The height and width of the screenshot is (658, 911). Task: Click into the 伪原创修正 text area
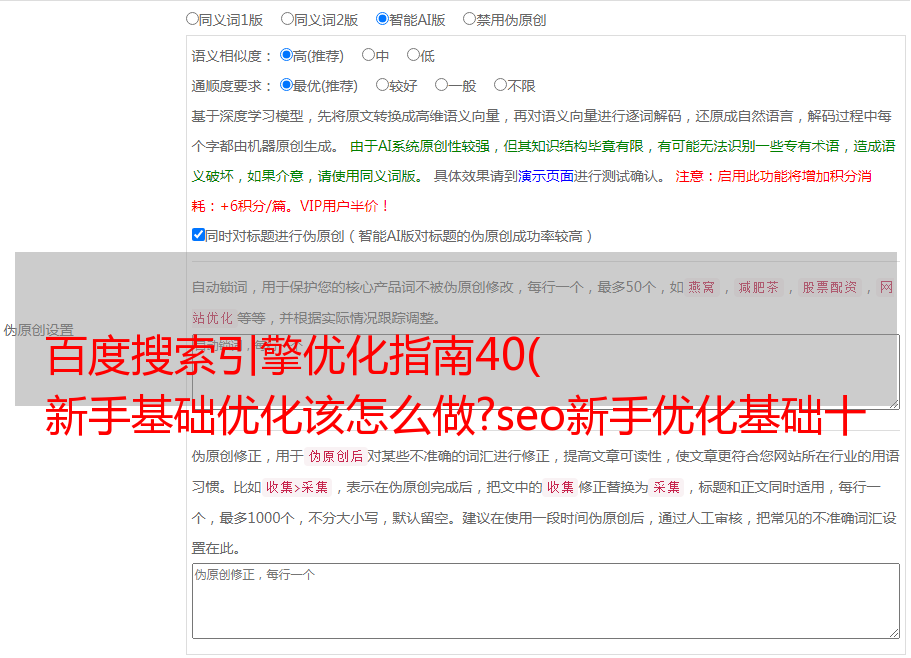click(x=546, y=601)
